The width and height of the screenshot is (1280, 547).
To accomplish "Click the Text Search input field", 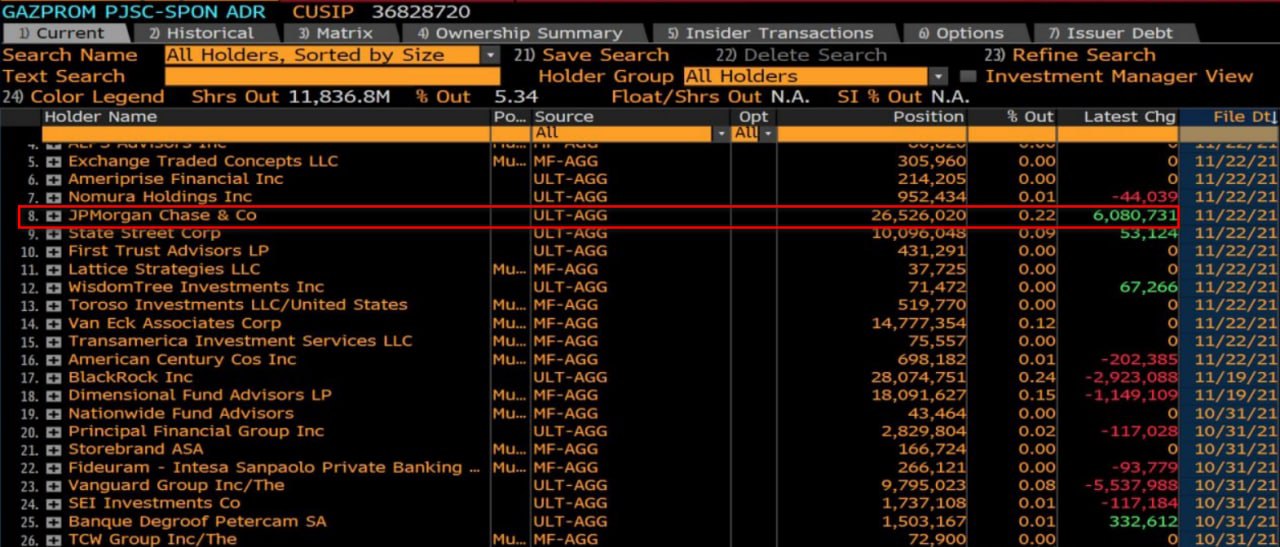I will (x=332, y=77).
